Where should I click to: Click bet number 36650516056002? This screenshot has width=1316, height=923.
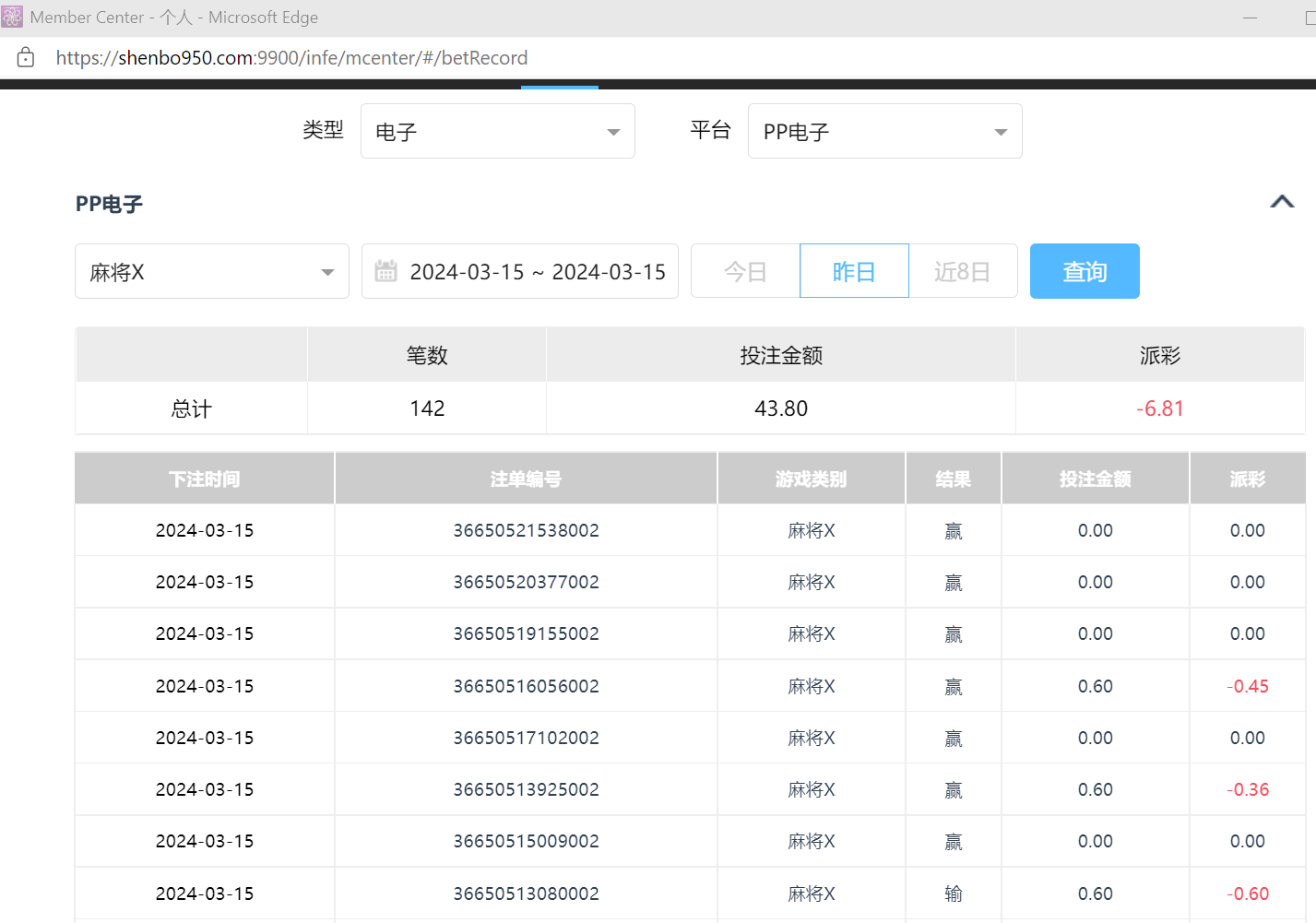point(526,686)
